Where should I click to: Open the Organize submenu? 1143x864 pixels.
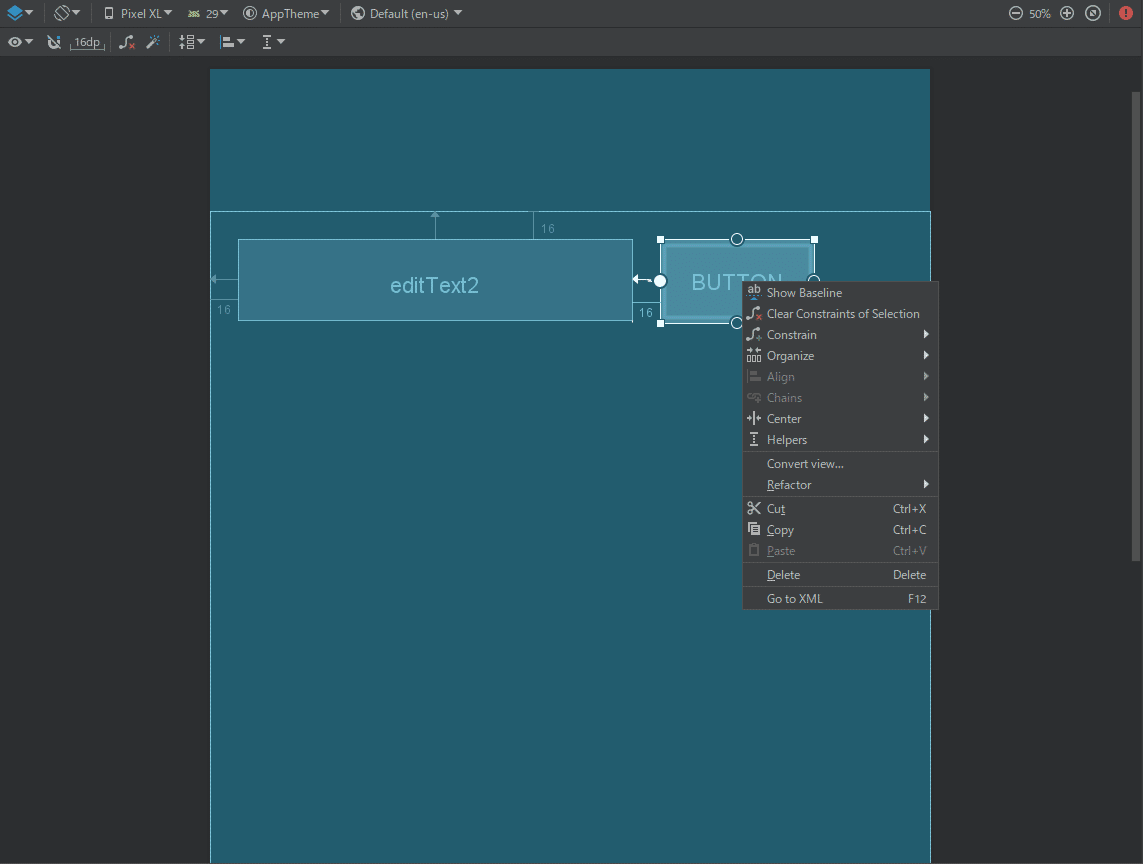840,356
